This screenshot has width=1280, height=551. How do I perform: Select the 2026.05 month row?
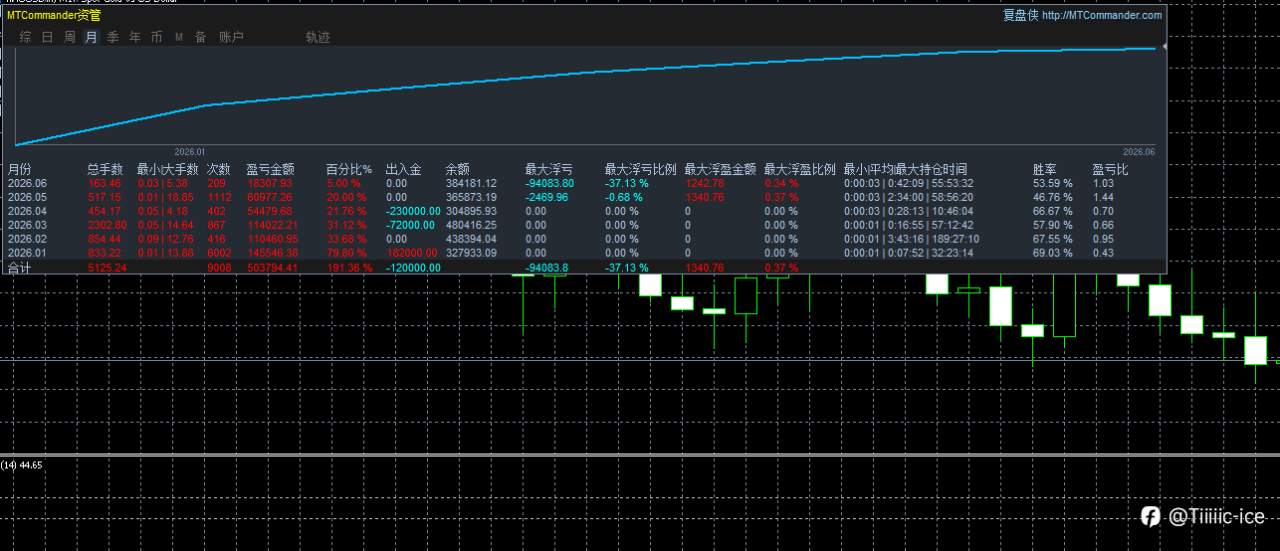pyautogui.click(x=586, y=197)
